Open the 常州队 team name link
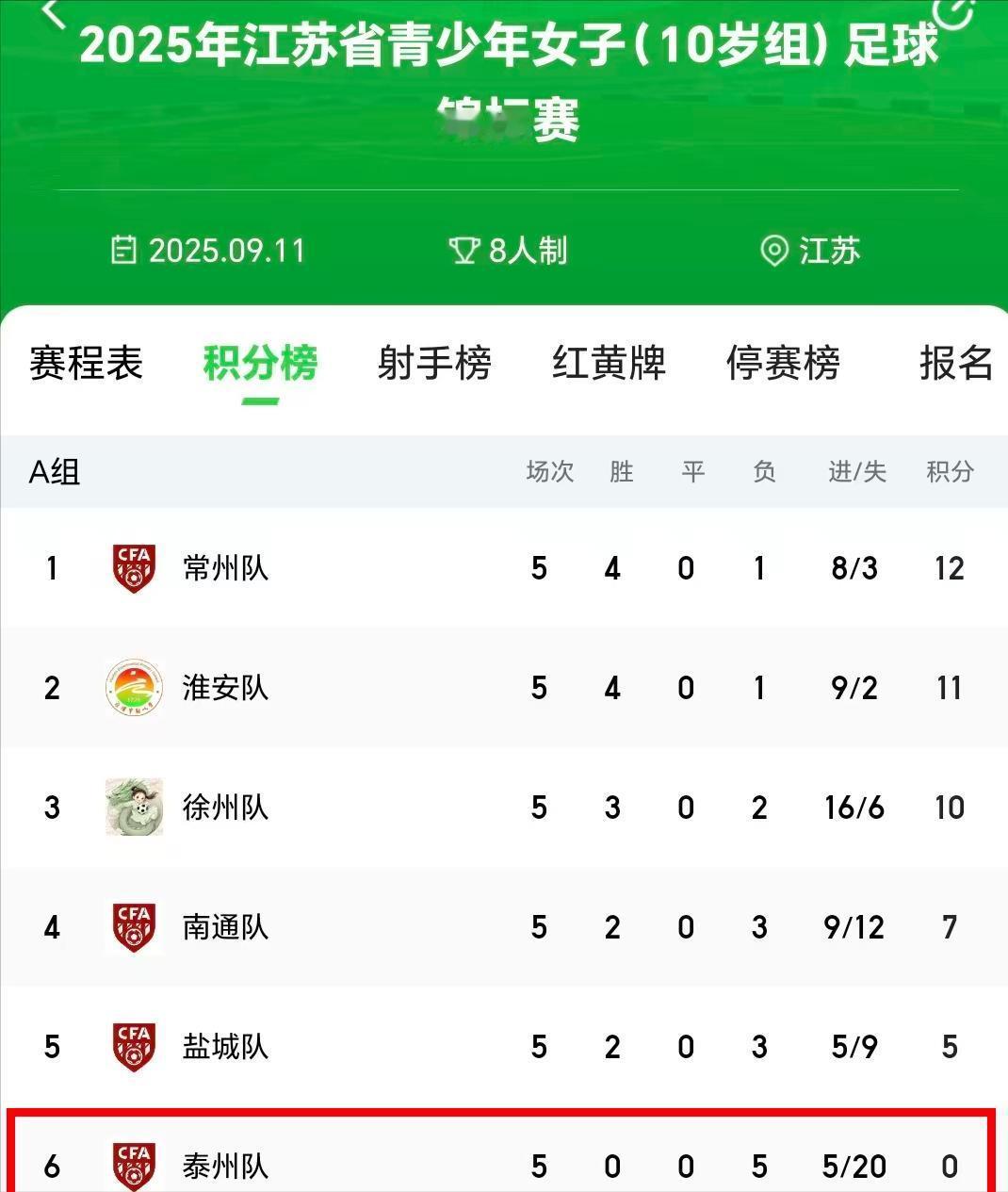Image resolution: width=1008 pixels, height=1192 pixels. pyautogui.click(x=226, y=568)
